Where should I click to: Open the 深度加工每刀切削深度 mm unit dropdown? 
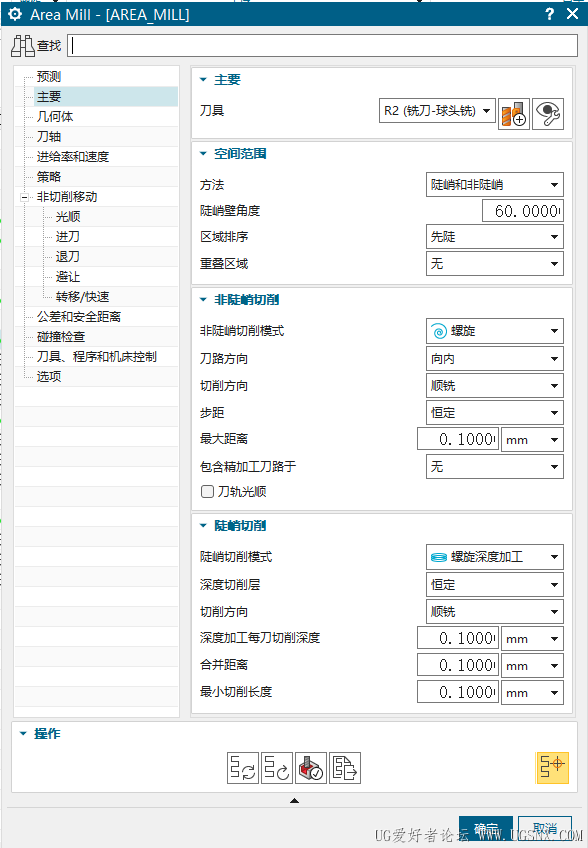pyautogui.click(x=532, y=639)
